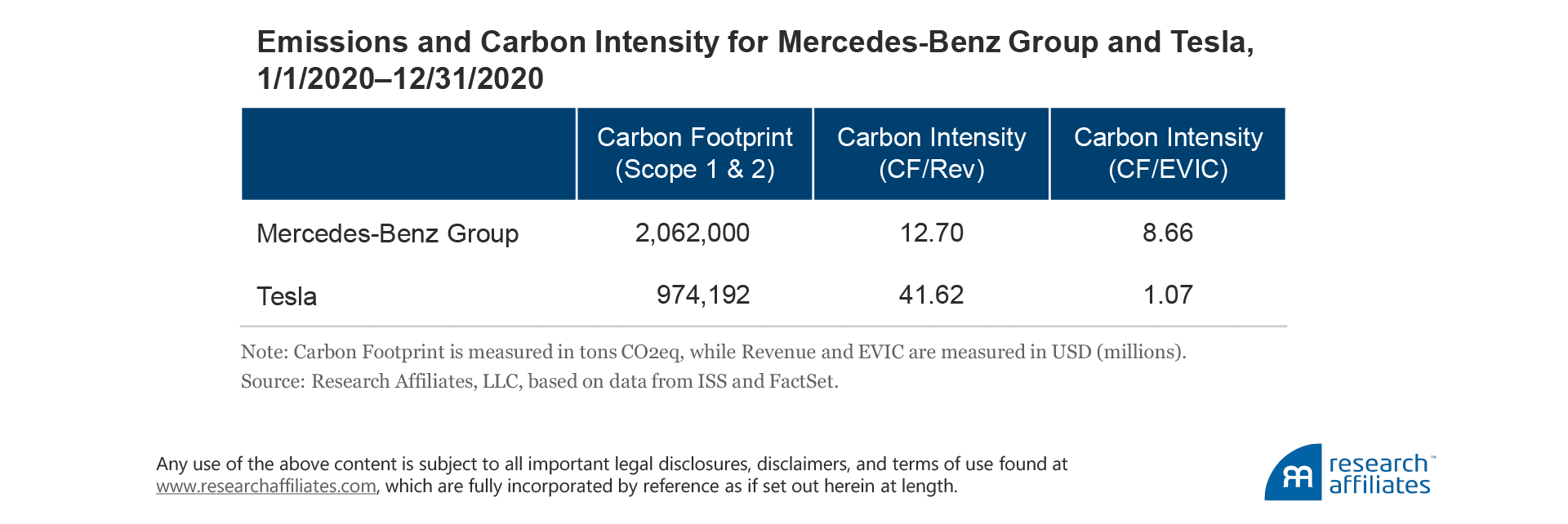Image resolution: width=1568 pixels, height=524 pixels.
Task: Click the Research Affiliates logo icon
Action: [1294, 473]
